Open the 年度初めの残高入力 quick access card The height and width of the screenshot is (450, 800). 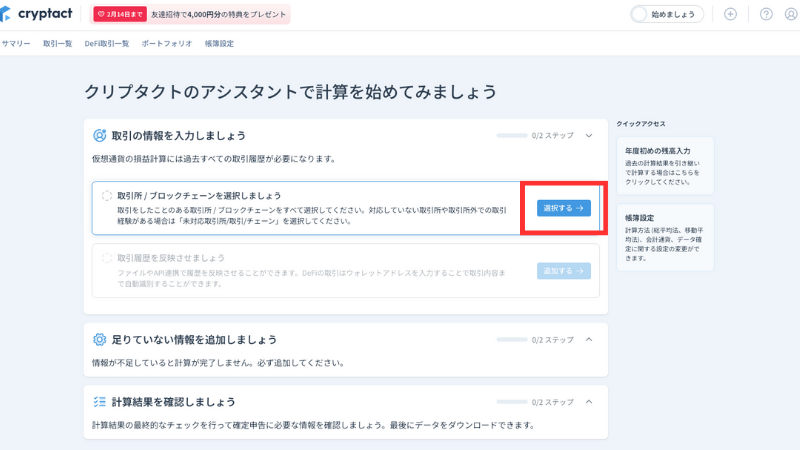pyautogui.click(x=665, y=166)
